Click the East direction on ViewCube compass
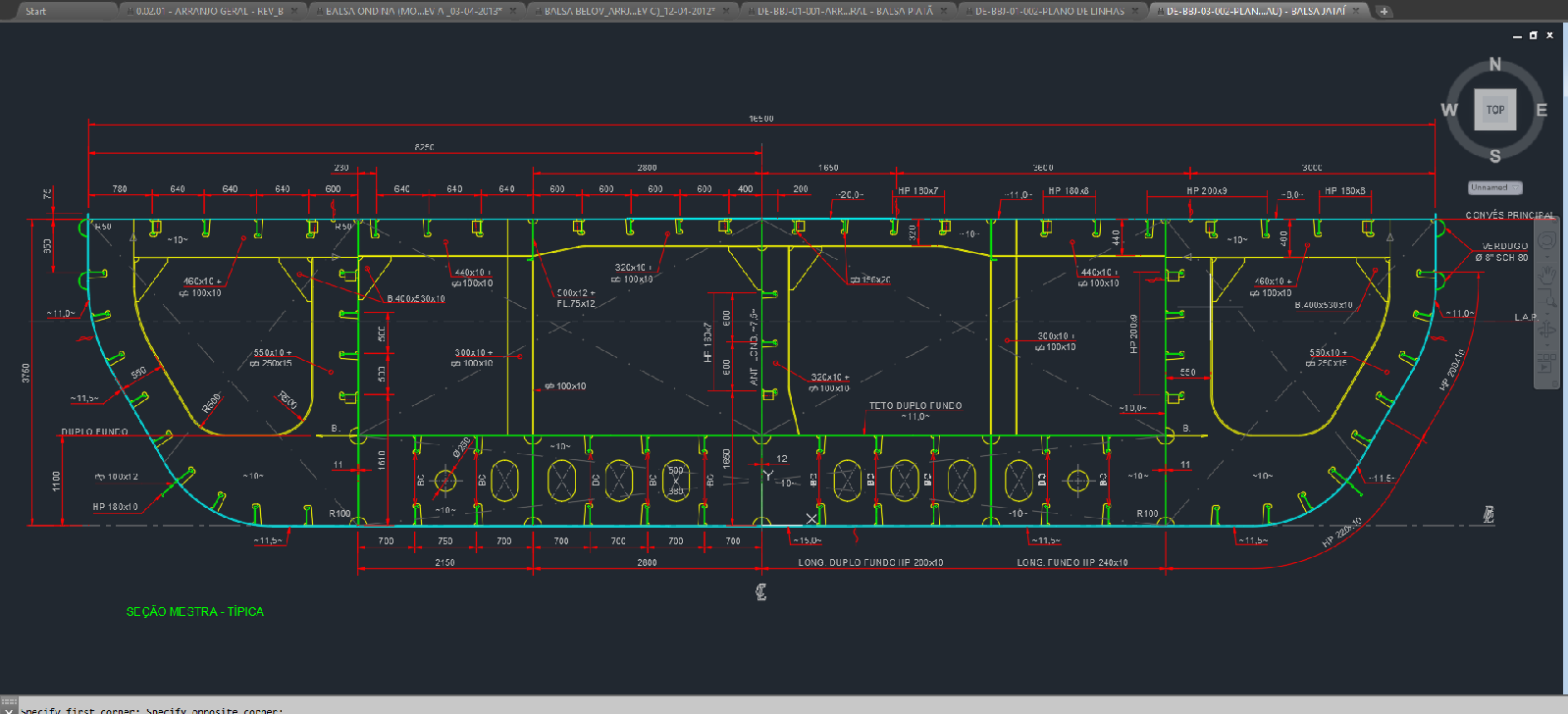 (x=1542, y=110)
